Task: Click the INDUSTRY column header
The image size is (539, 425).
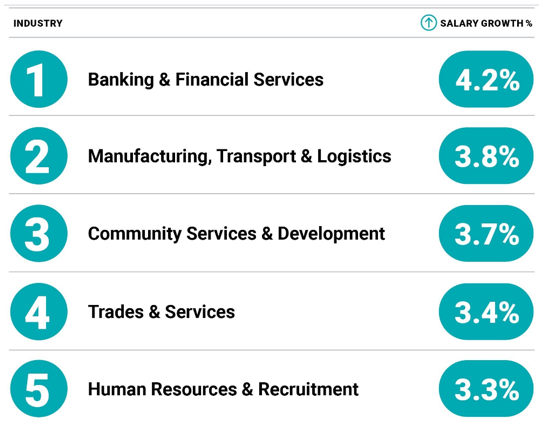Action: [38, 23]
